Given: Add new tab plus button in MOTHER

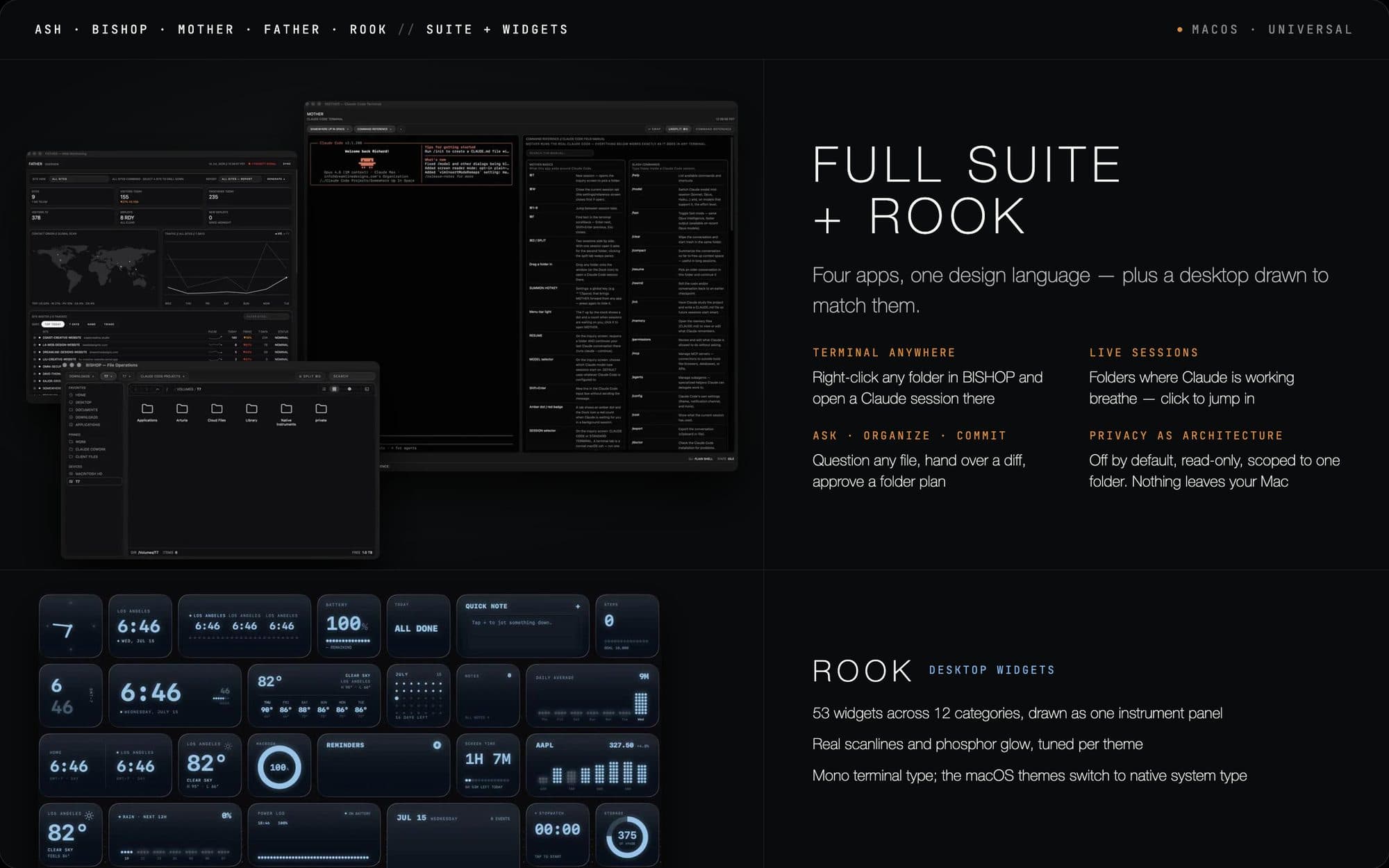Looking at the screenshot, I should pyautogui.click(x=401, y=129).
